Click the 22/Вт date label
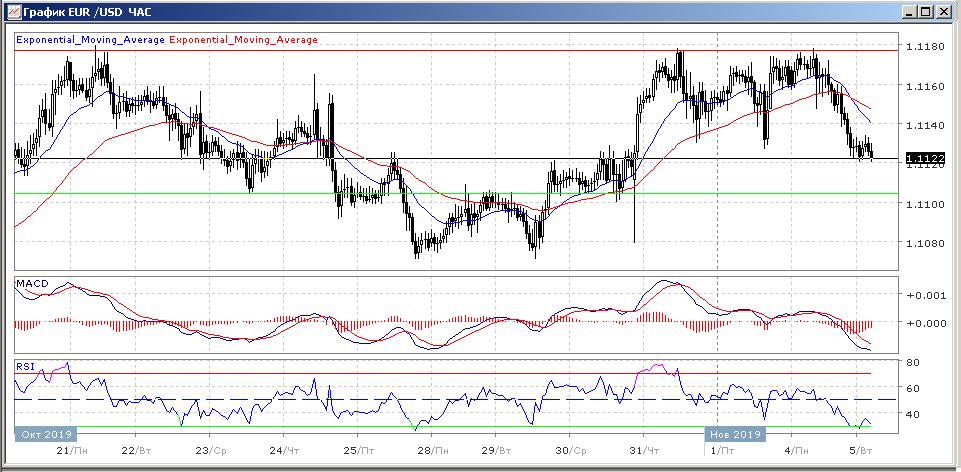The image size is (961, 472). click(137, 451)
